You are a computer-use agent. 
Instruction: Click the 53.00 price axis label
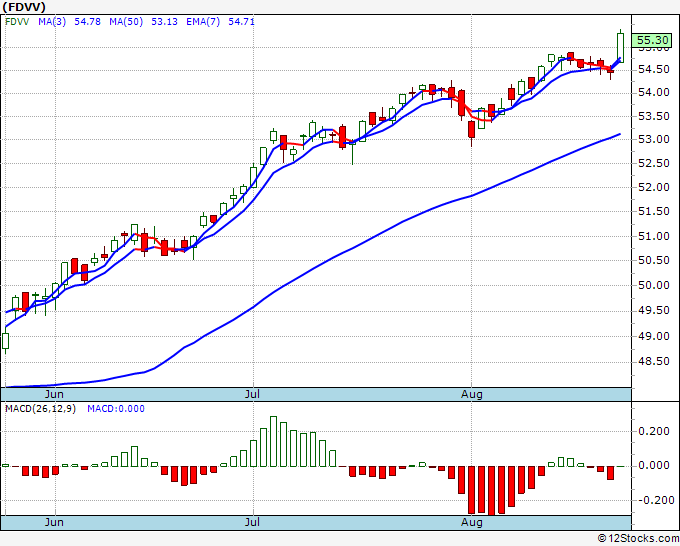(654, 140)
